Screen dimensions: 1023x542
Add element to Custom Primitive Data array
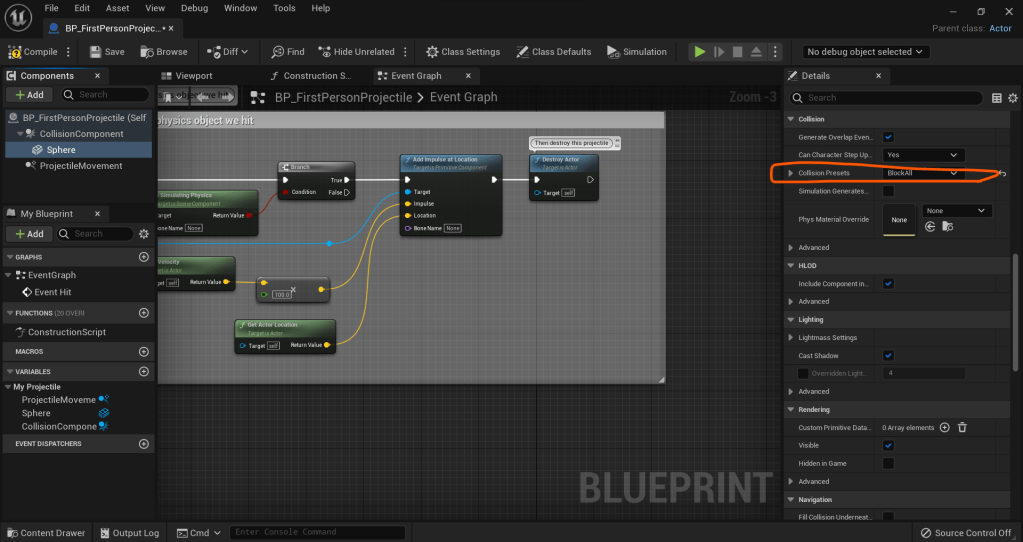point(945,428)
